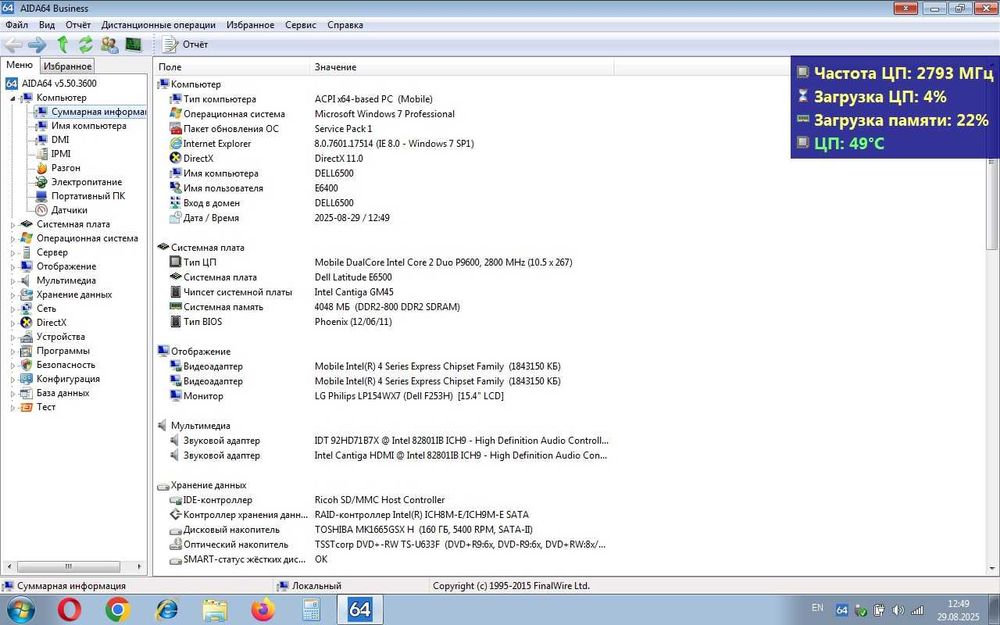Expand the Операционная система tree node
Screen dimensions: 1000x625
pyautogui.click(x=13, y=239)
